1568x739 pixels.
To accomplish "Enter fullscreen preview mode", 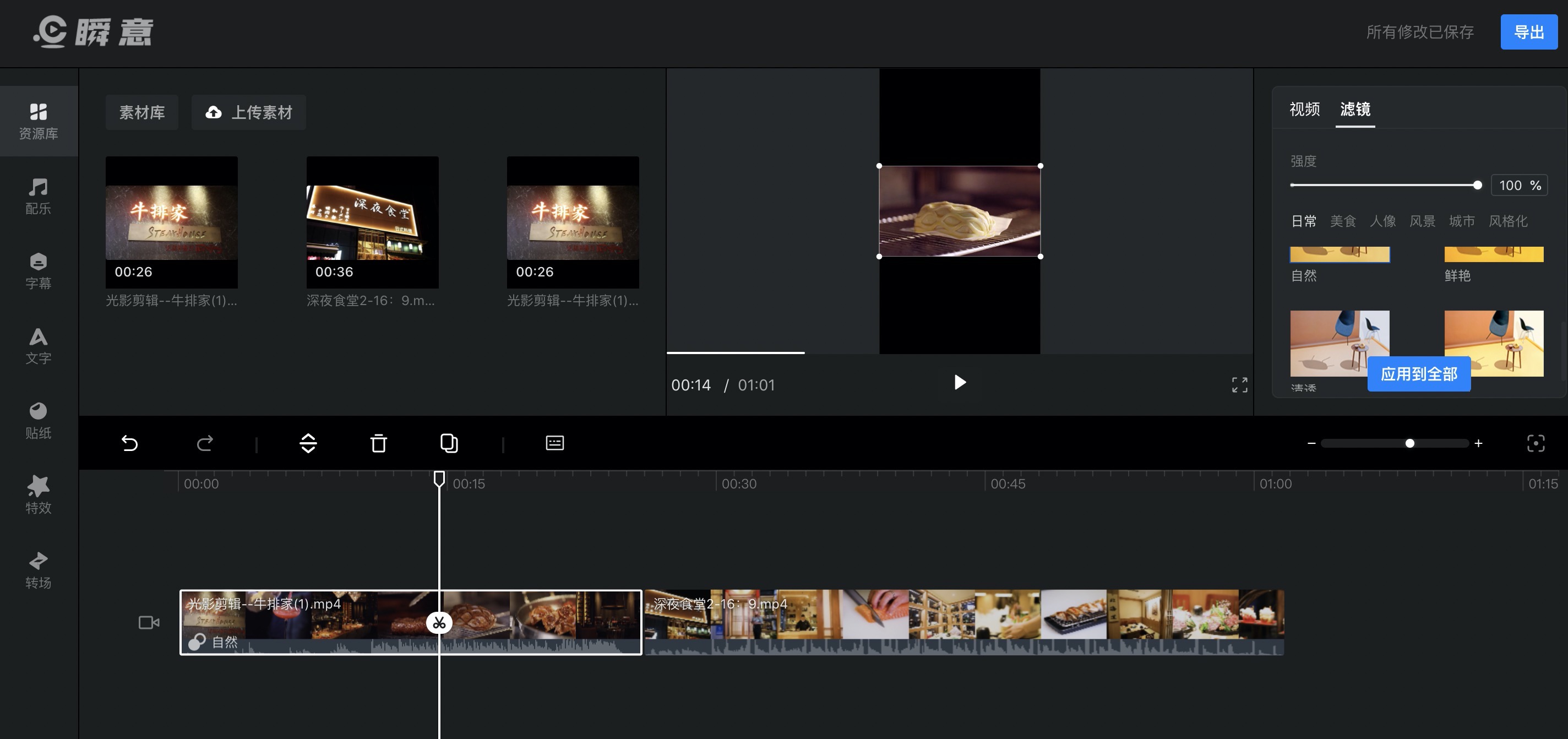I will (1239, 385).
